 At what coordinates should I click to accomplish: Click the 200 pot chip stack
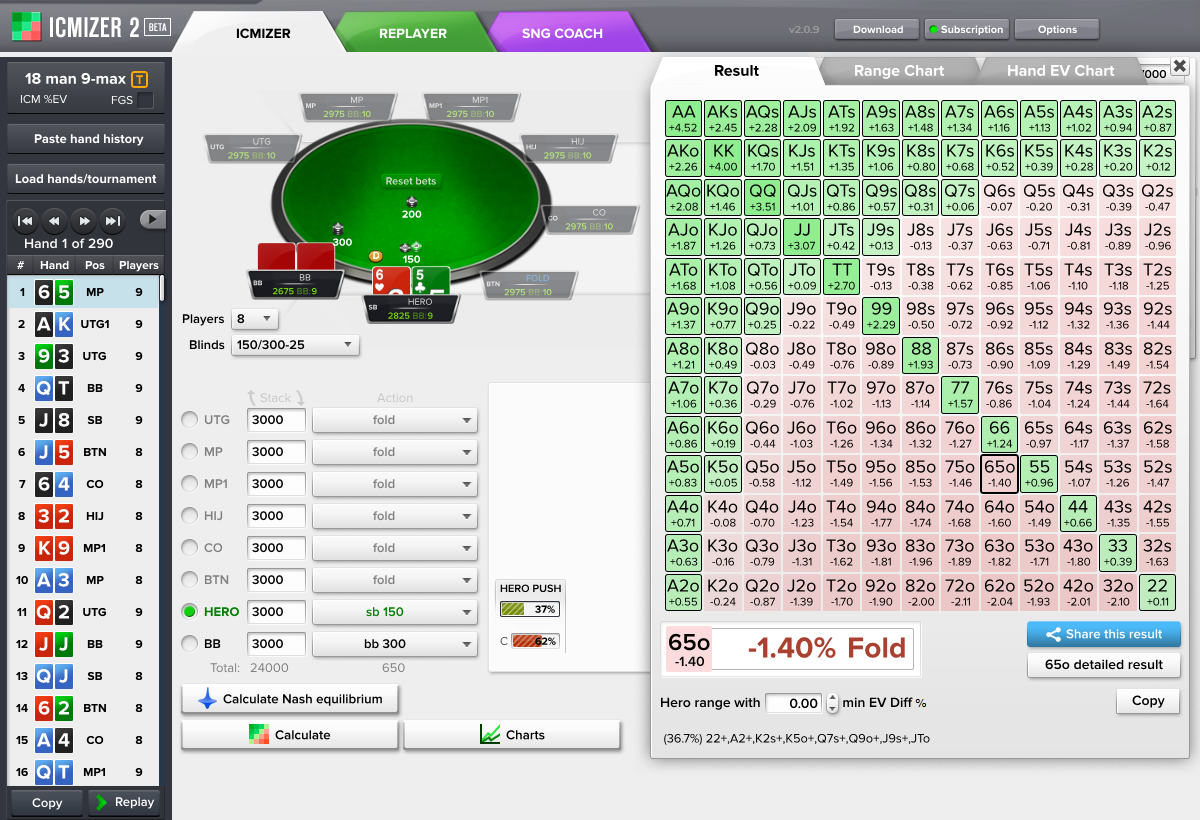click(411, 201)
